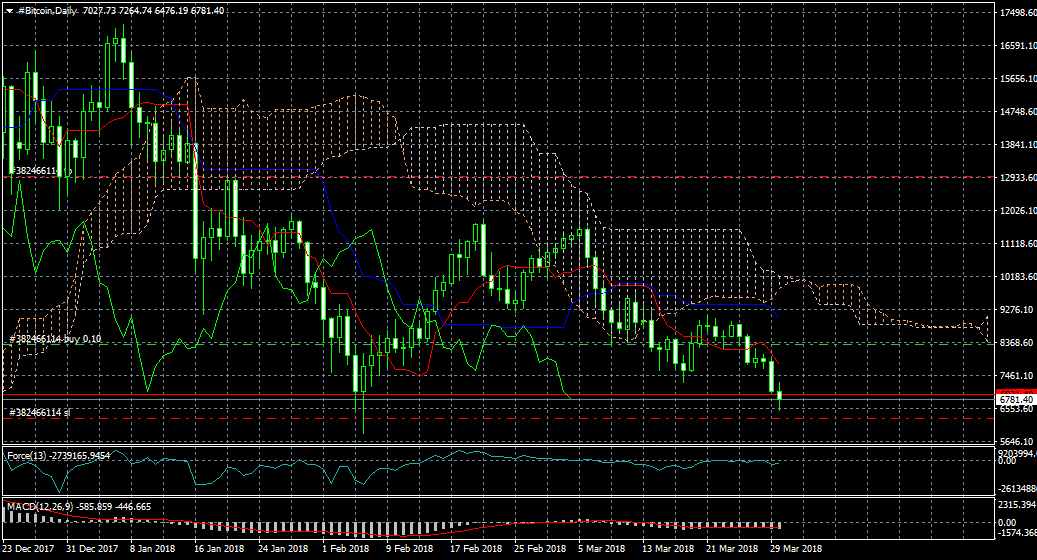Click the 17498.00 price scale label
Viewport: 1037px width, 560px height.
tap(1017, 13)
